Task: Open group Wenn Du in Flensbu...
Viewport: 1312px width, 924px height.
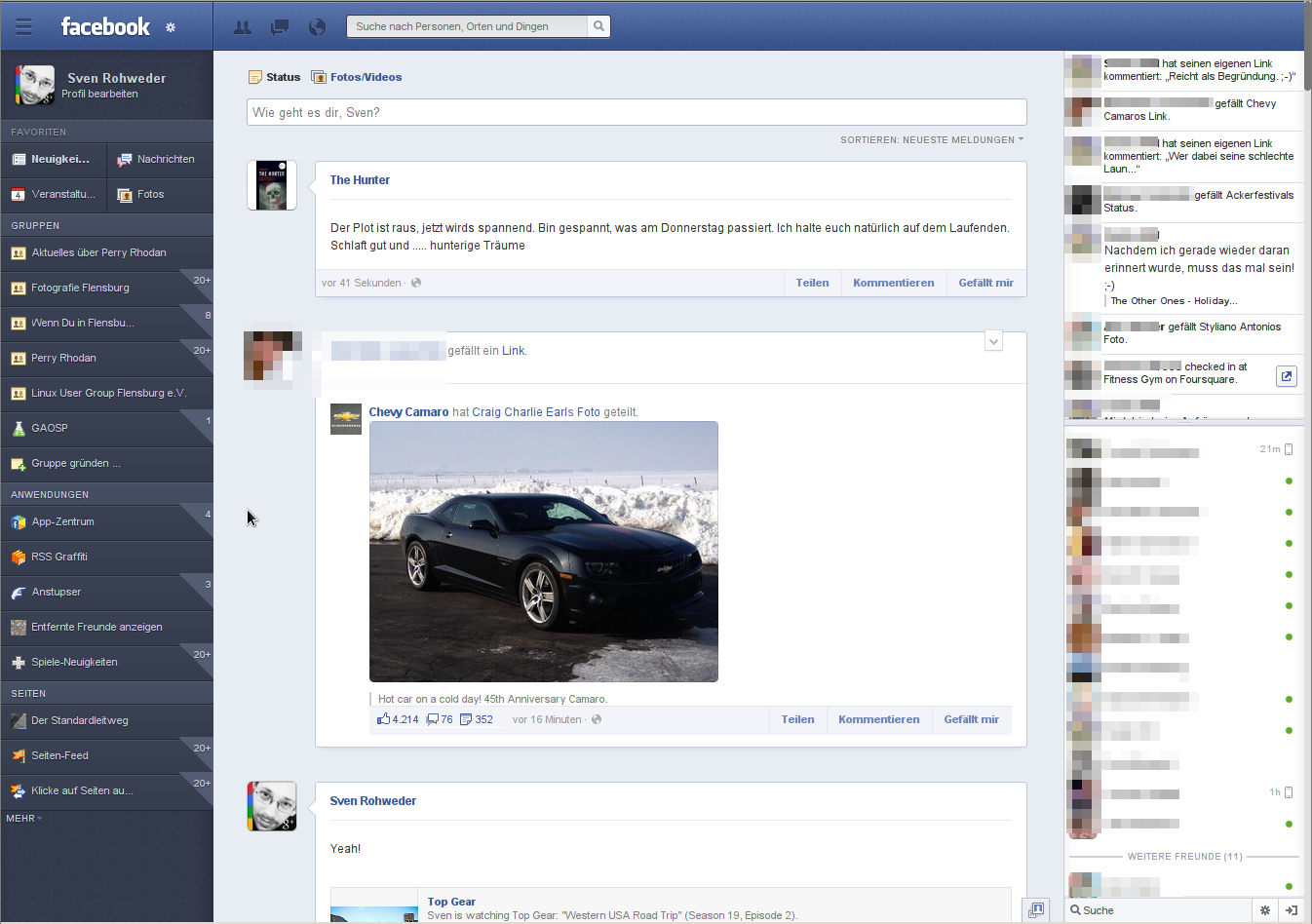Action: tap(107, 323)
